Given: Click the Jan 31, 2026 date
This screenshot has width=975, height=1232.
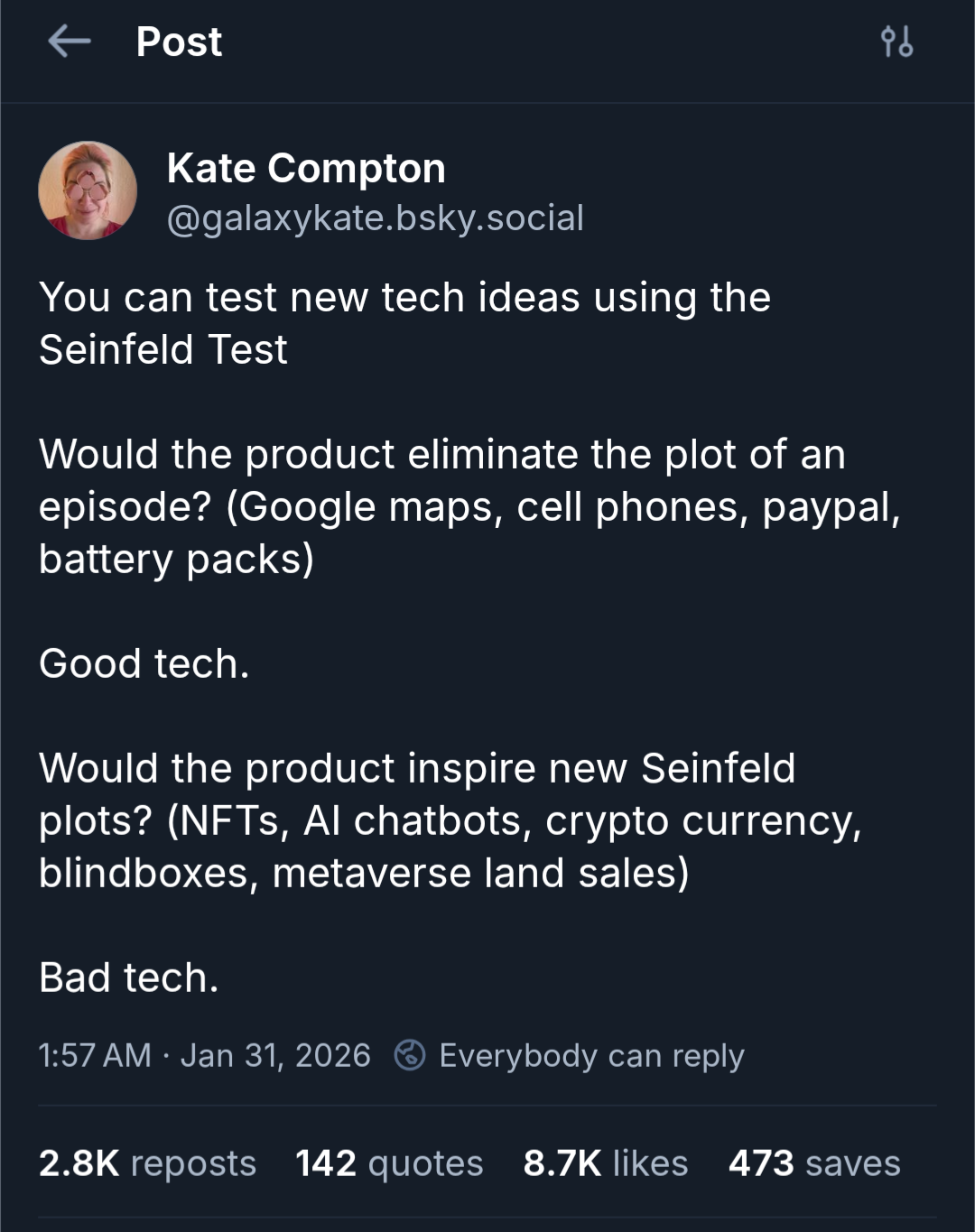Looking at the screenshot, I should [x=275, y=1055].
